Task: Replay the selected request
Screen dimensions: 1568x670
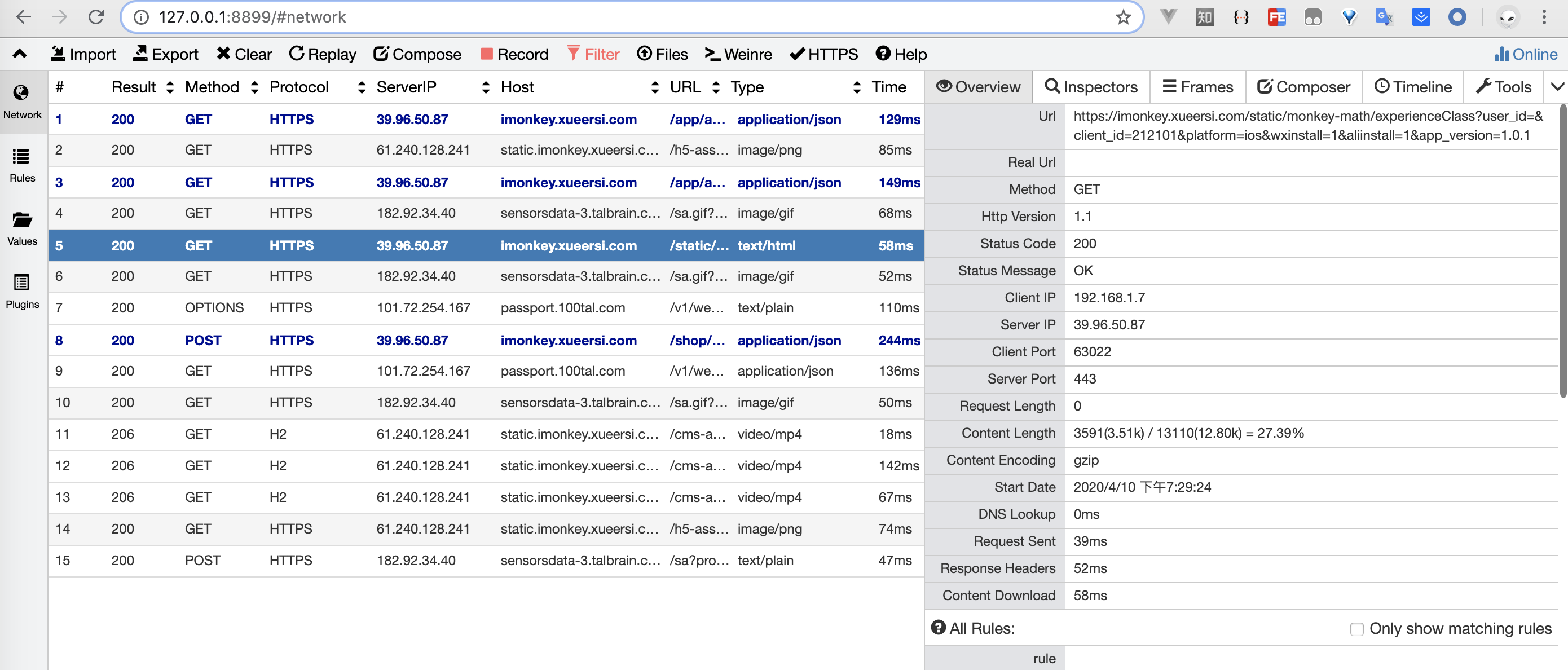Action: [323, 54]
